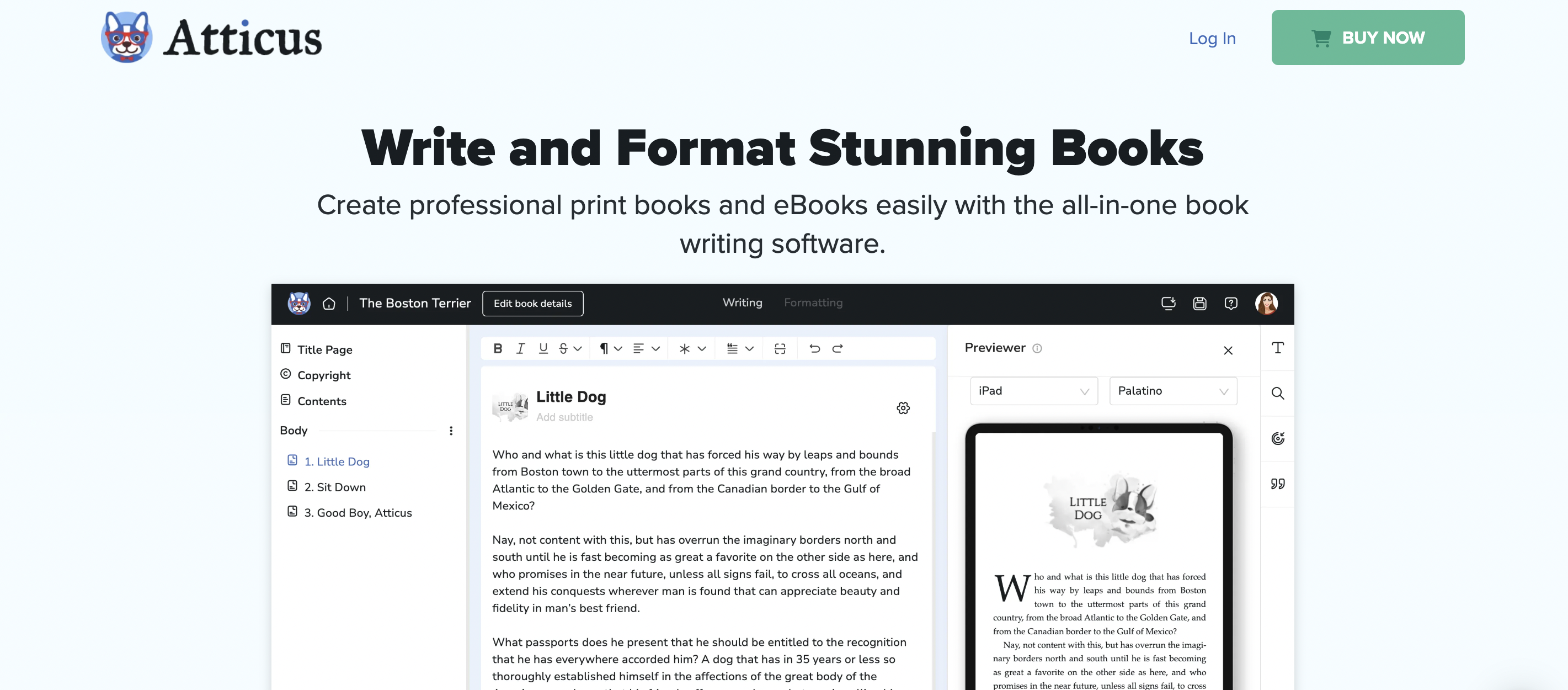Open chapter settings gear for Little Dog
The width and height of the screenshot is (1568, 690).
(x=903, y=408)
